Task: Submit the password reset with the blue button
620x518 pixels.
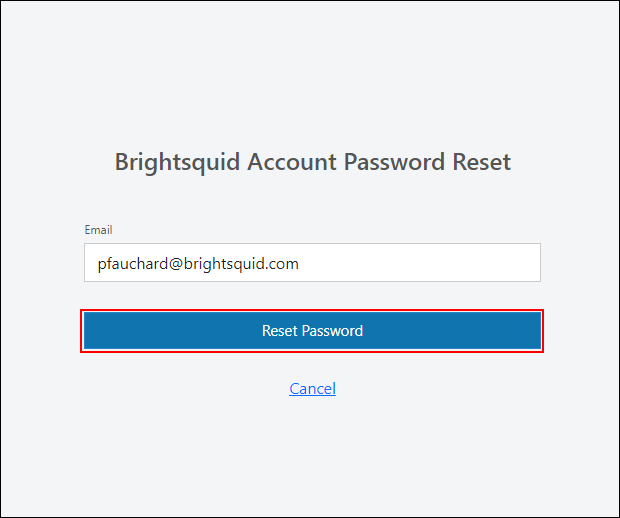Action: click(312, 331)
